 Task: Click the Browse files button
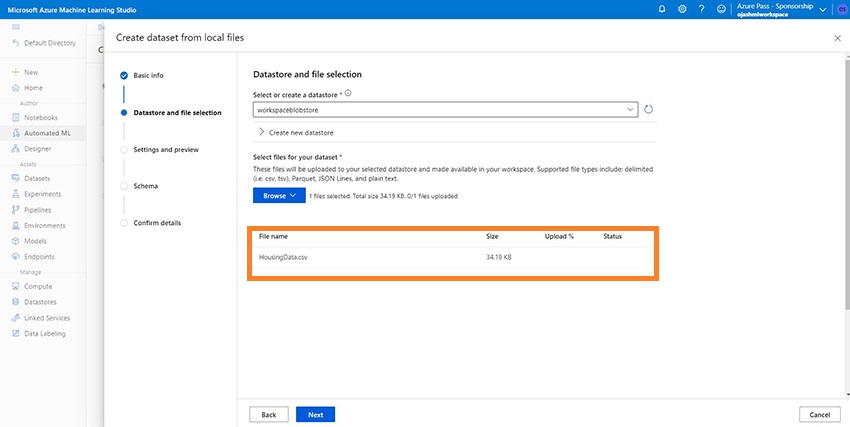tap(279, 196)
